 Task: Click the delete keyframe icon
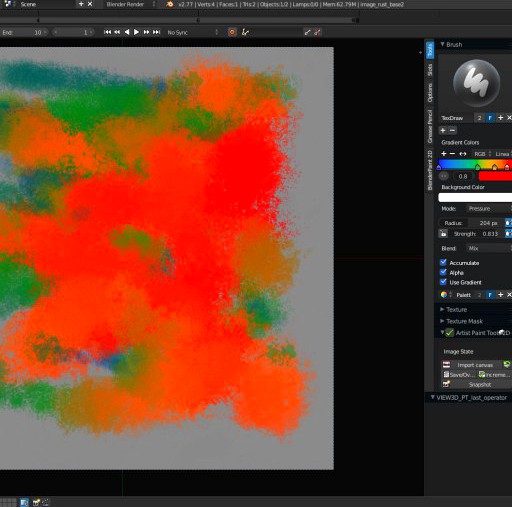click(x=317, y=32)
